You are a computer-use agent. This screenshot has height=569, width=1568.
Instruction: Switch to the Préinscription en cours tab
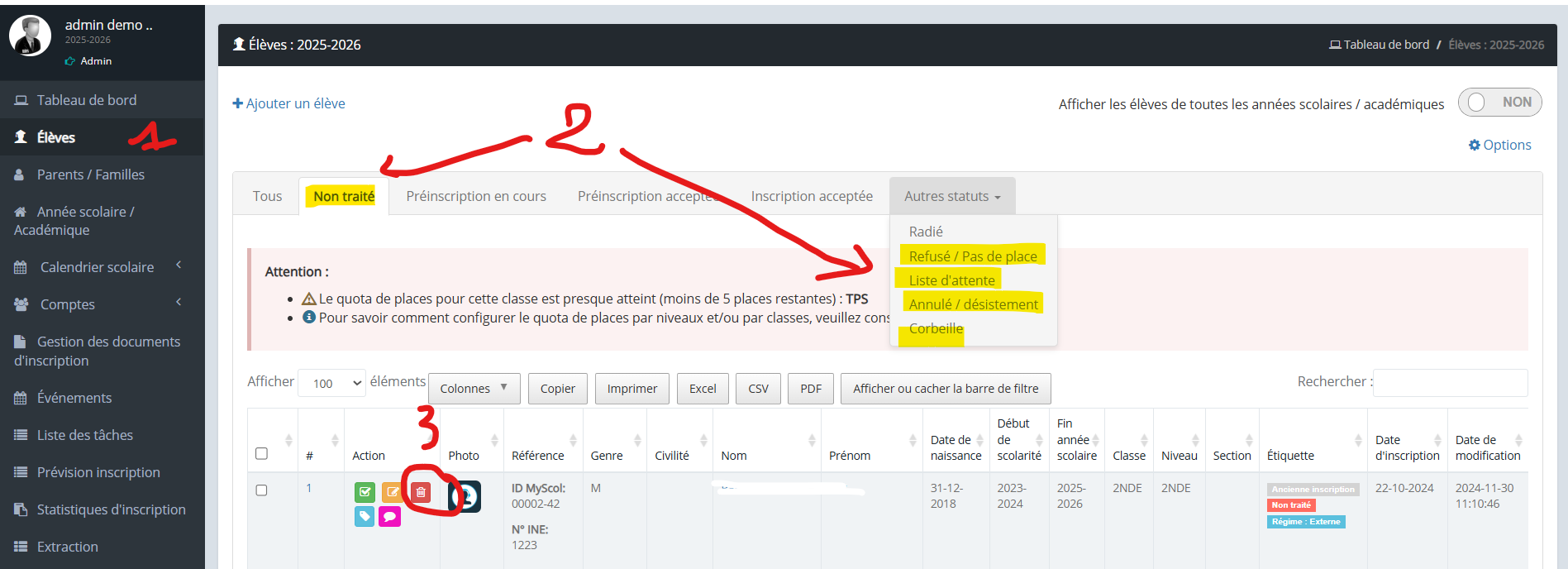pos(476,196)
